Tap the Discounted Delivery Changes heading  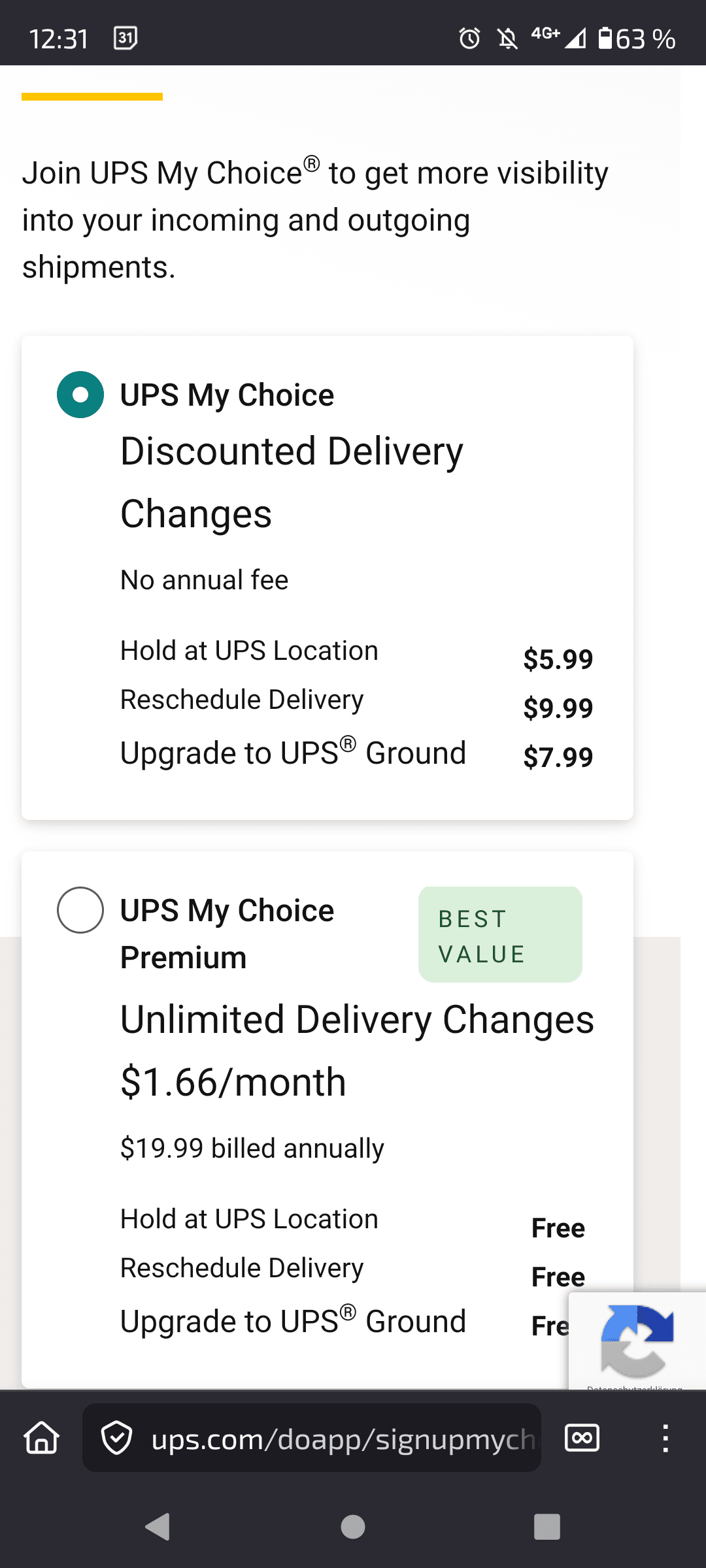click(292, 482)
